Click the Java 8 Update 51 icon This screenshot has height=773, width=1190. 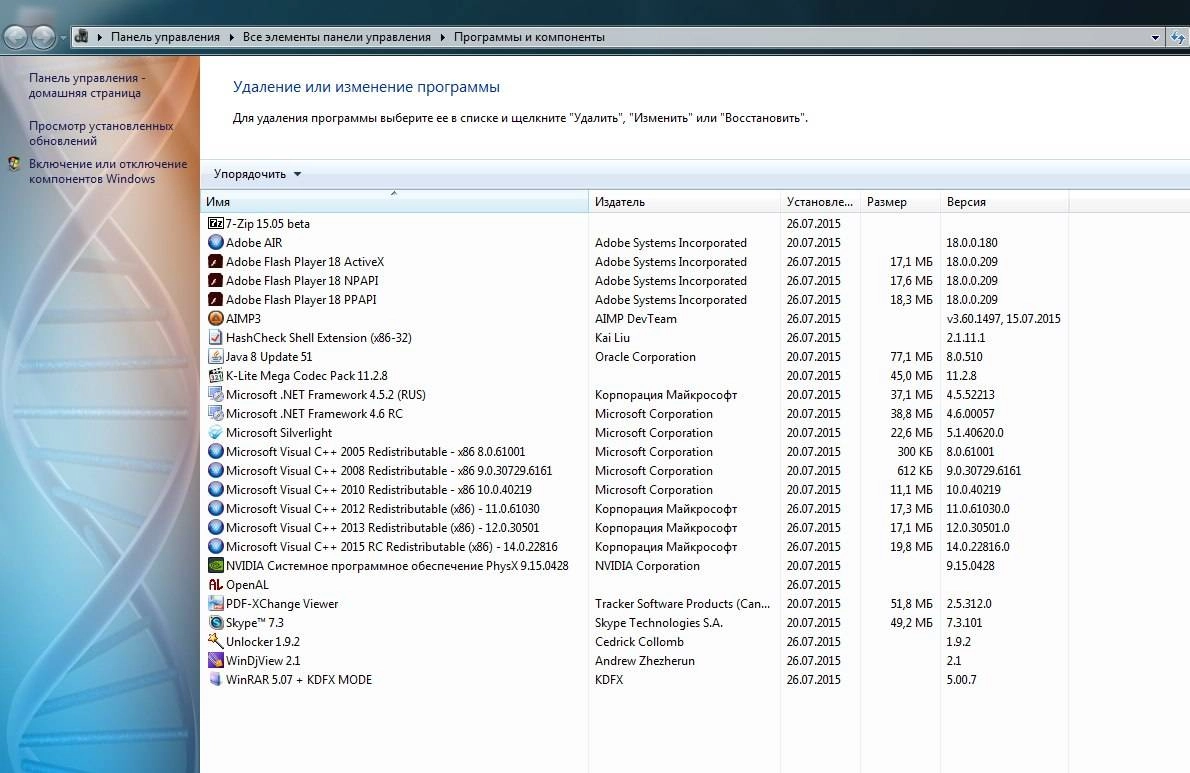pos(216,356)
